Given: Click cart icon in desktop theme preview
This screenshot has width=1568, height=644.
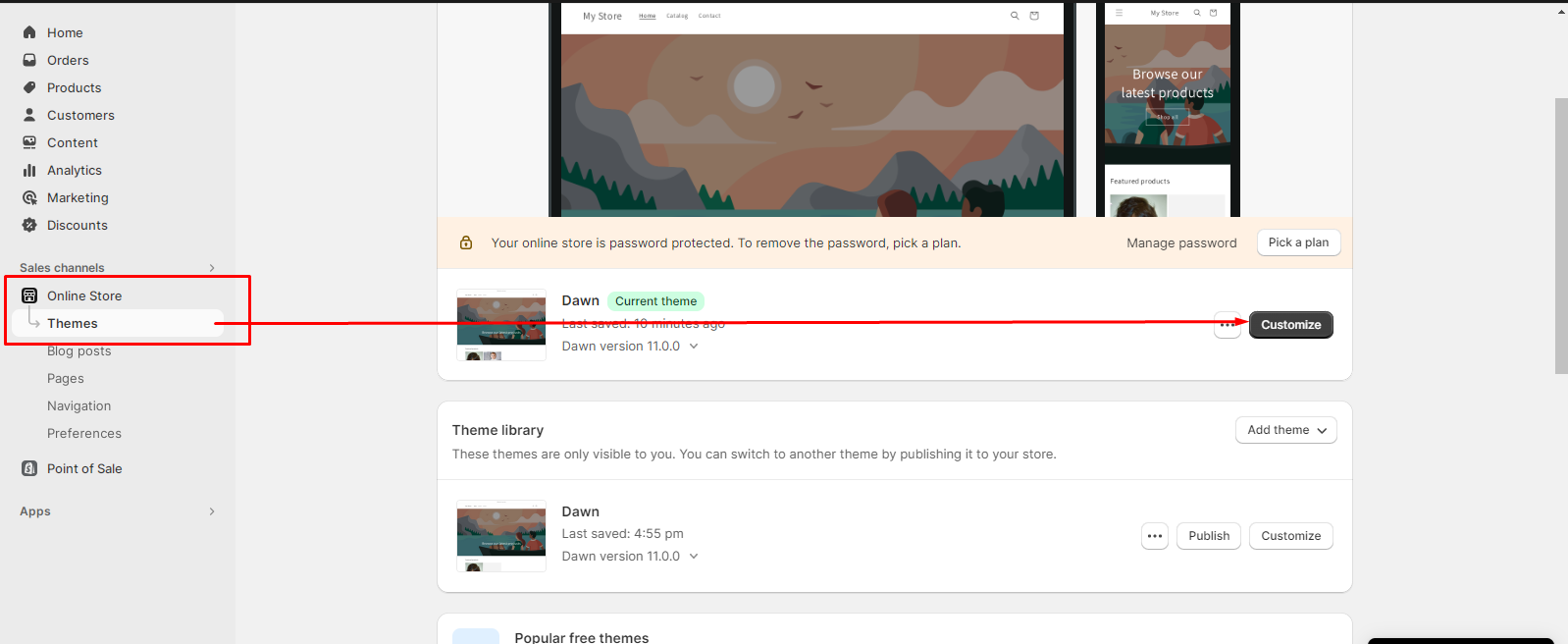Looking at the screenshot, I should [1034, 16].
